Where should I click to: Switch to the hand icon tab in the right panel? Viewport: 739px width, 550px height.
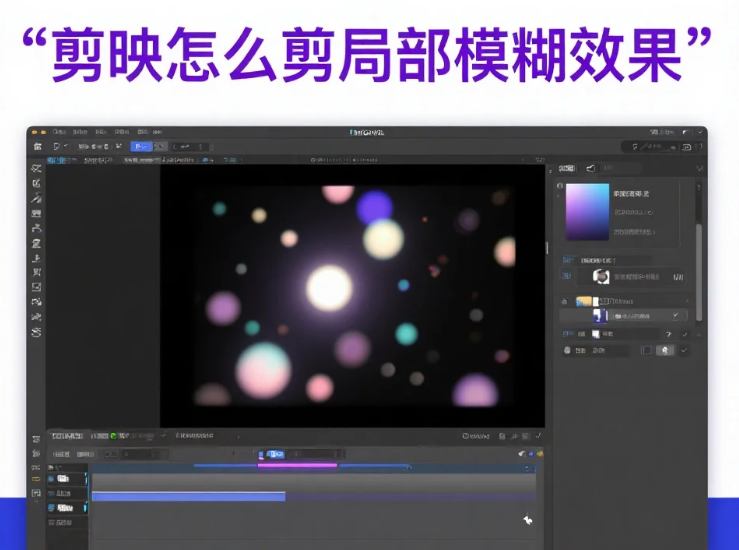click(x=591, y=168)
